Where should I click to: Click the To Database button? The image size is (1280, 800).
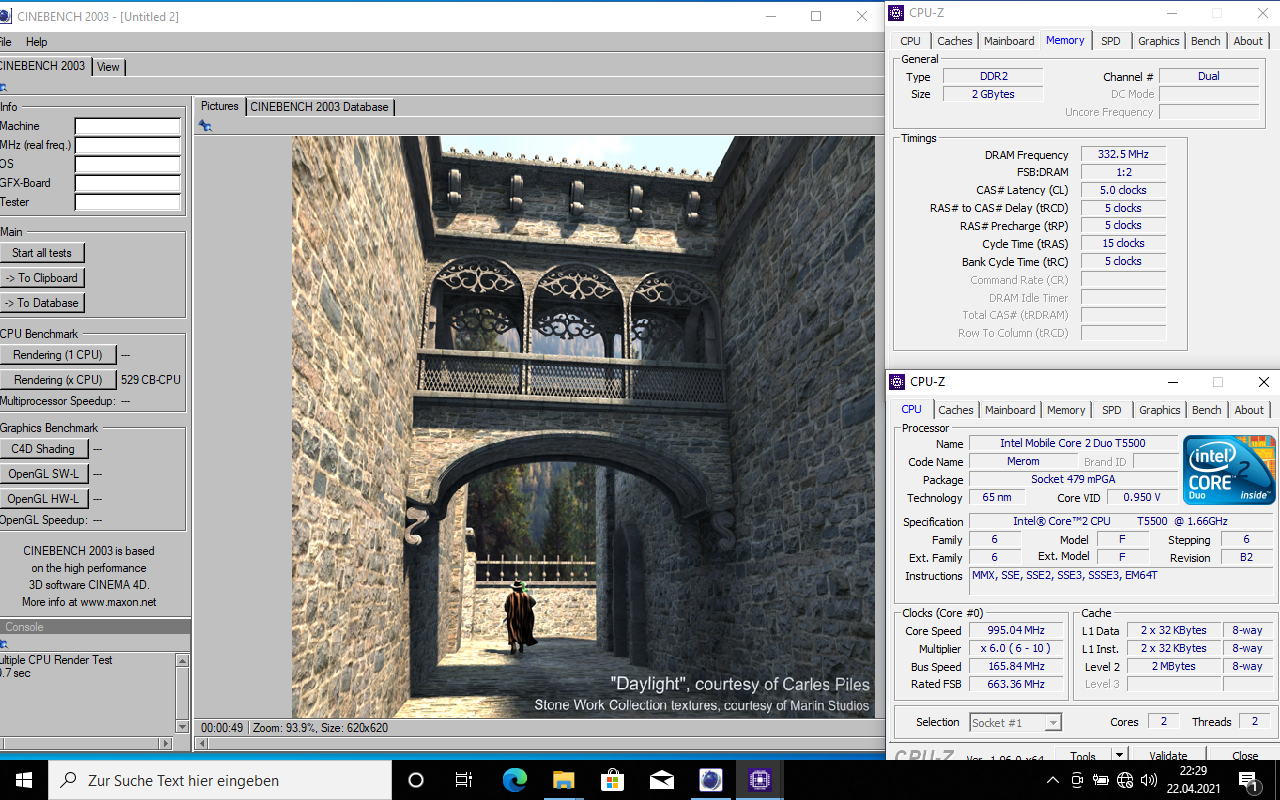(42, 303)
